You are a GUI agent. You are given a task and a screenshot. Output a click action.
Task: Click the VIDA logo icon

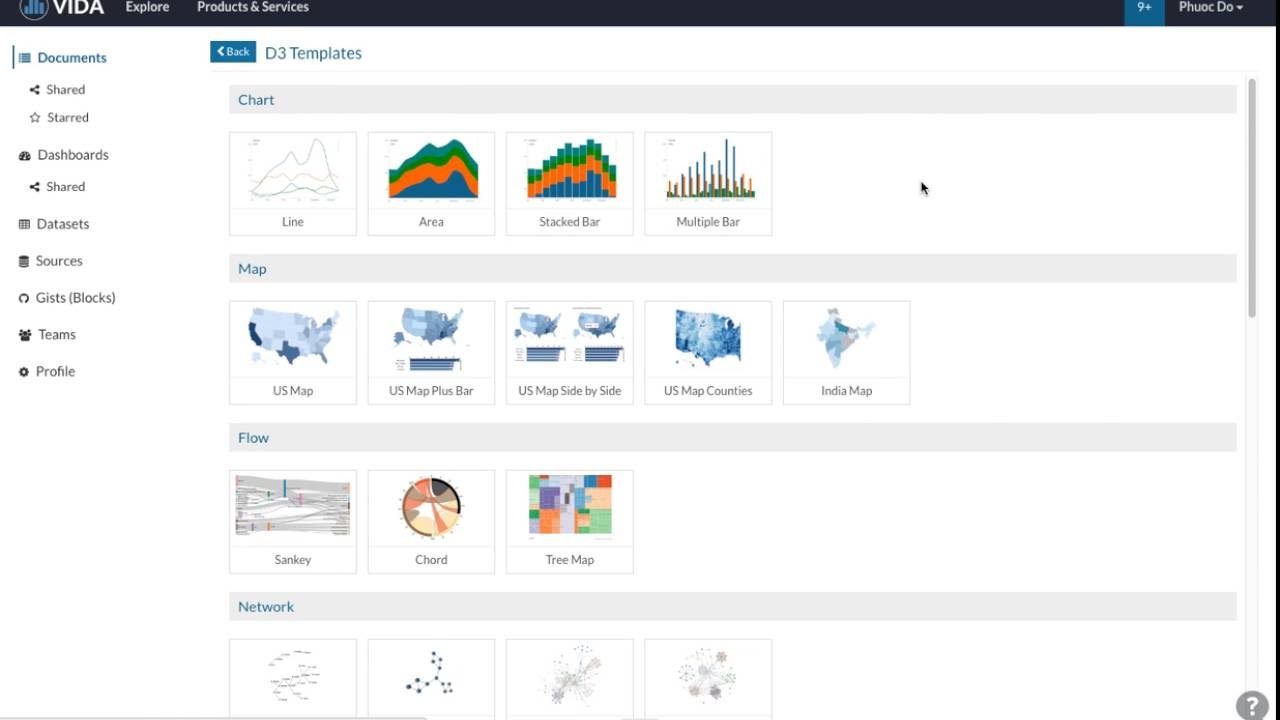click(34, 8)
